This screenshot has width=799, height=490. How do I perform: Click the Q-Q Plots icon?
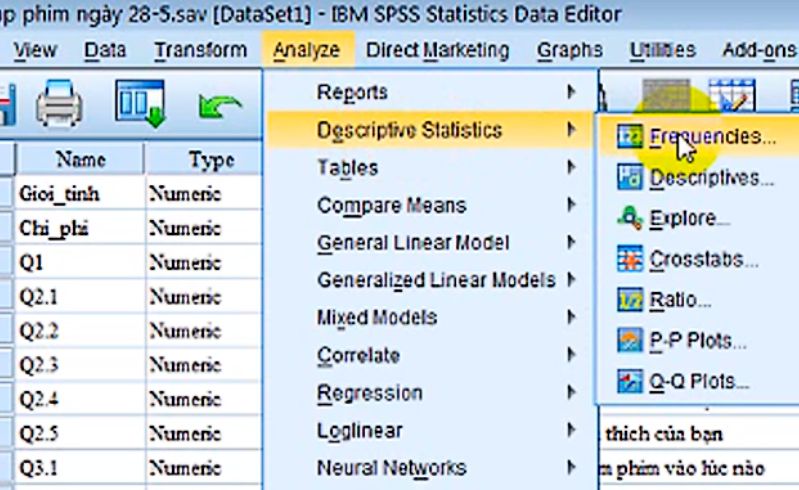pyautogui.click(x=630, y=381)
